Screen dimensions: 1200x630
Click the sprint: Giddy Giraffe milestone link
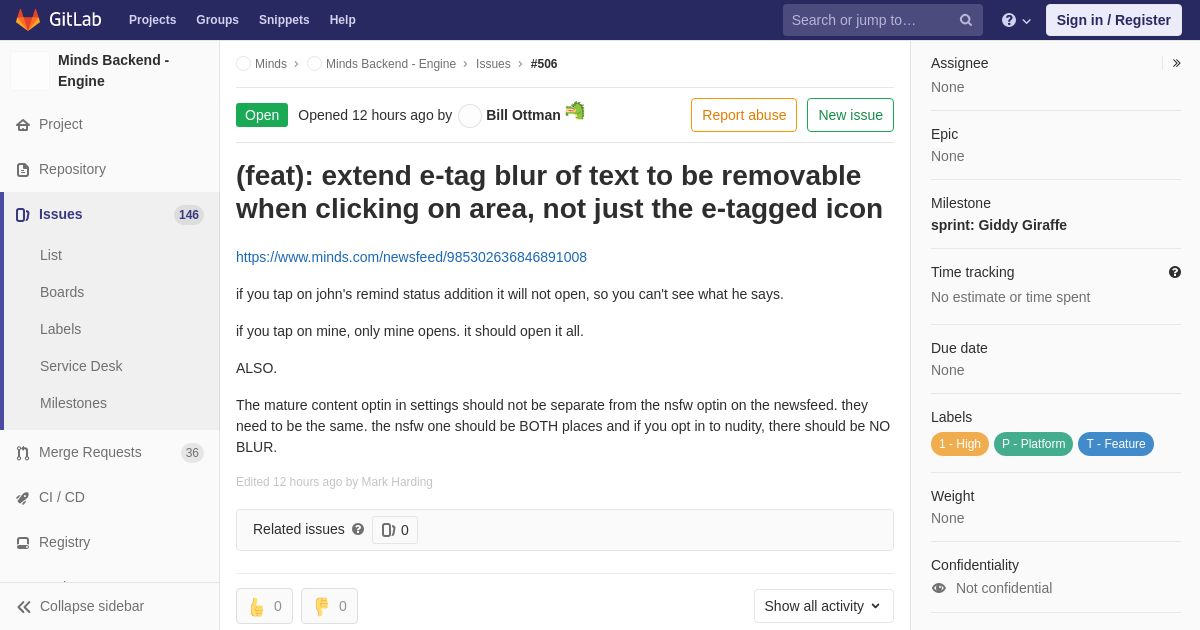click(999, 225)
